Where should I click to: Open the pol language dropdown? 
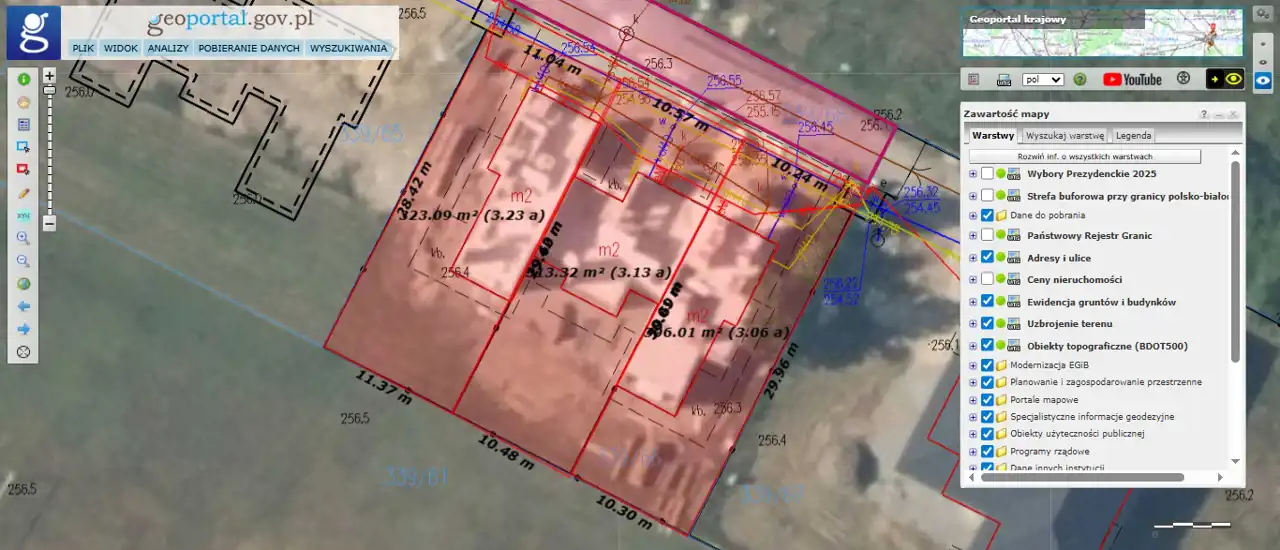(1043, 79)
